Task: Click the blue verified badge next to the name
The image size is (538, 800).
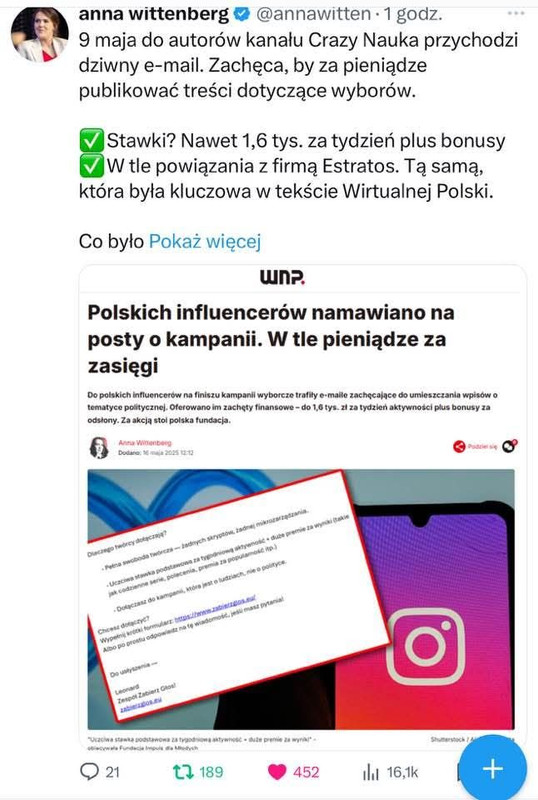Action: (241, 14)
